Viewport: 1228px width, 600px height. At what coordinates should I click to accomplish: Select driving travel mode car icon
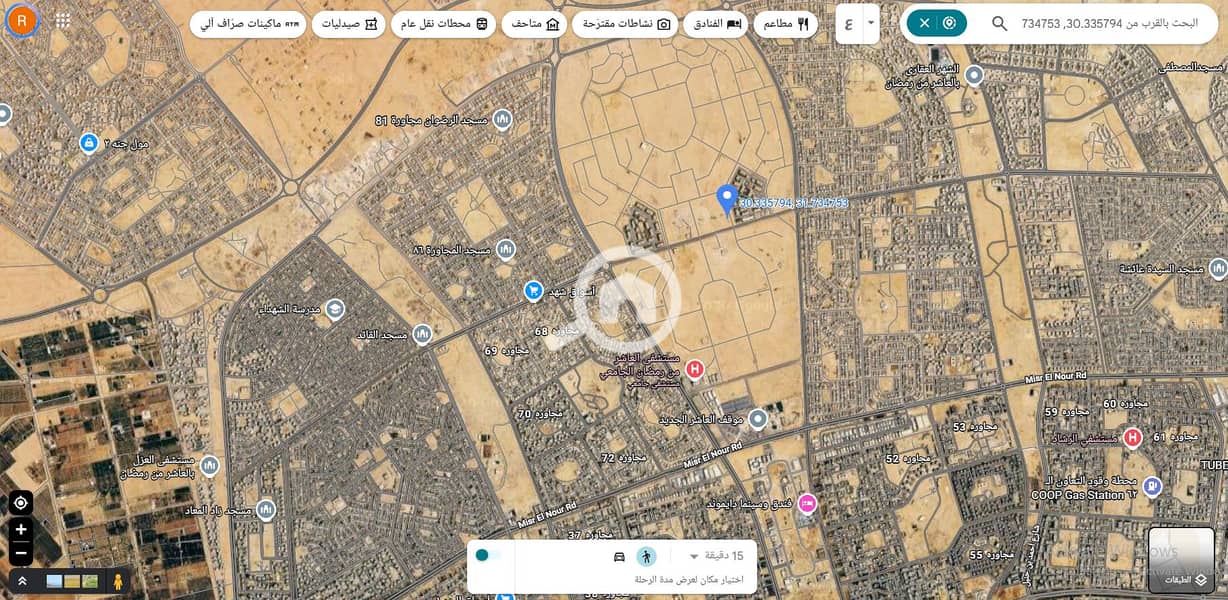[619, 556]
